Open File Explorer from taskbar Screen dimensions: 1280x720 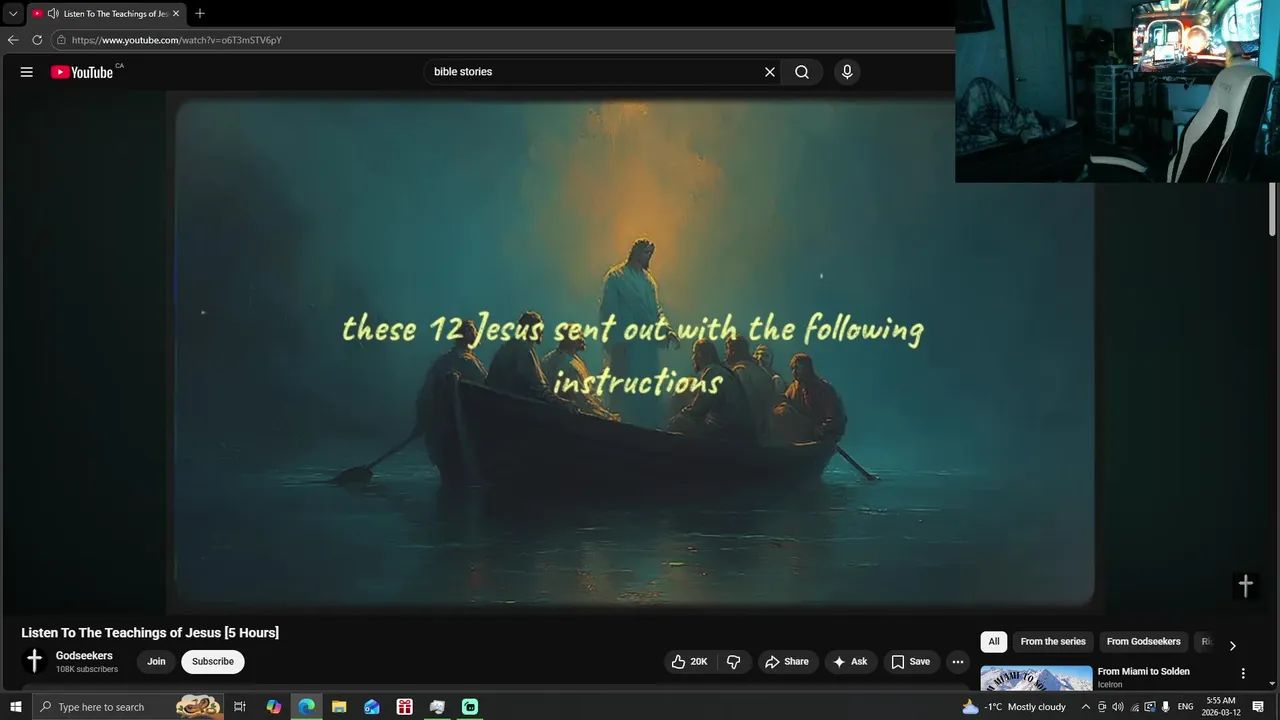pyautogui.click(x=339, y=707)
